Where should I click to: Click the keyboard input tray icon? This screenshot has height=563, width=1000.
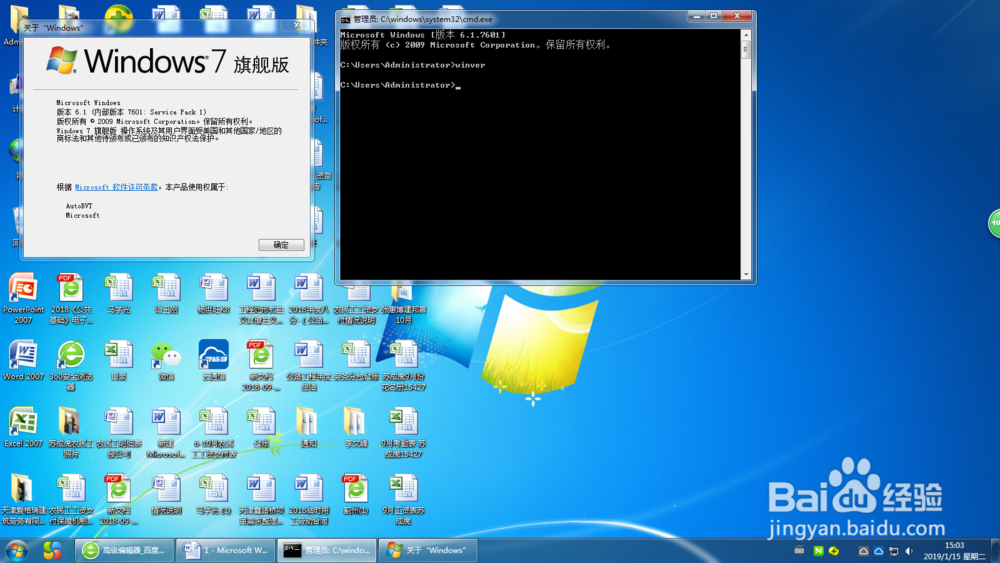[x=799, y=550]
